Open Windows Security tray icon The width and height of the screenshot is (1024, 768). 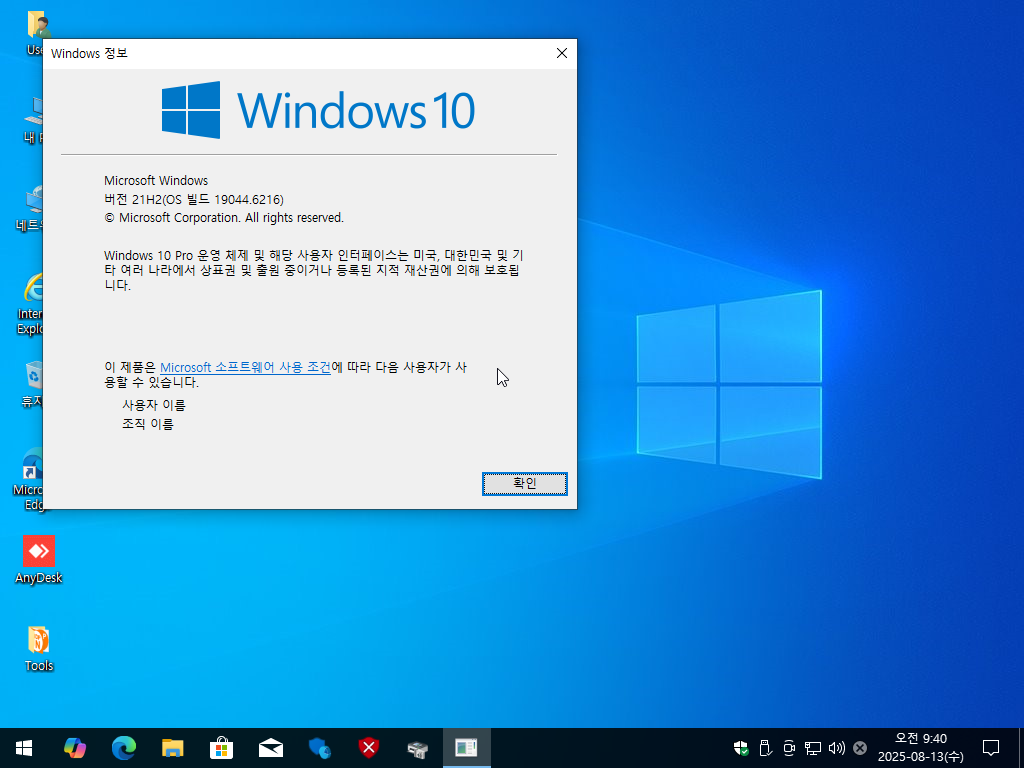(741, 748)
